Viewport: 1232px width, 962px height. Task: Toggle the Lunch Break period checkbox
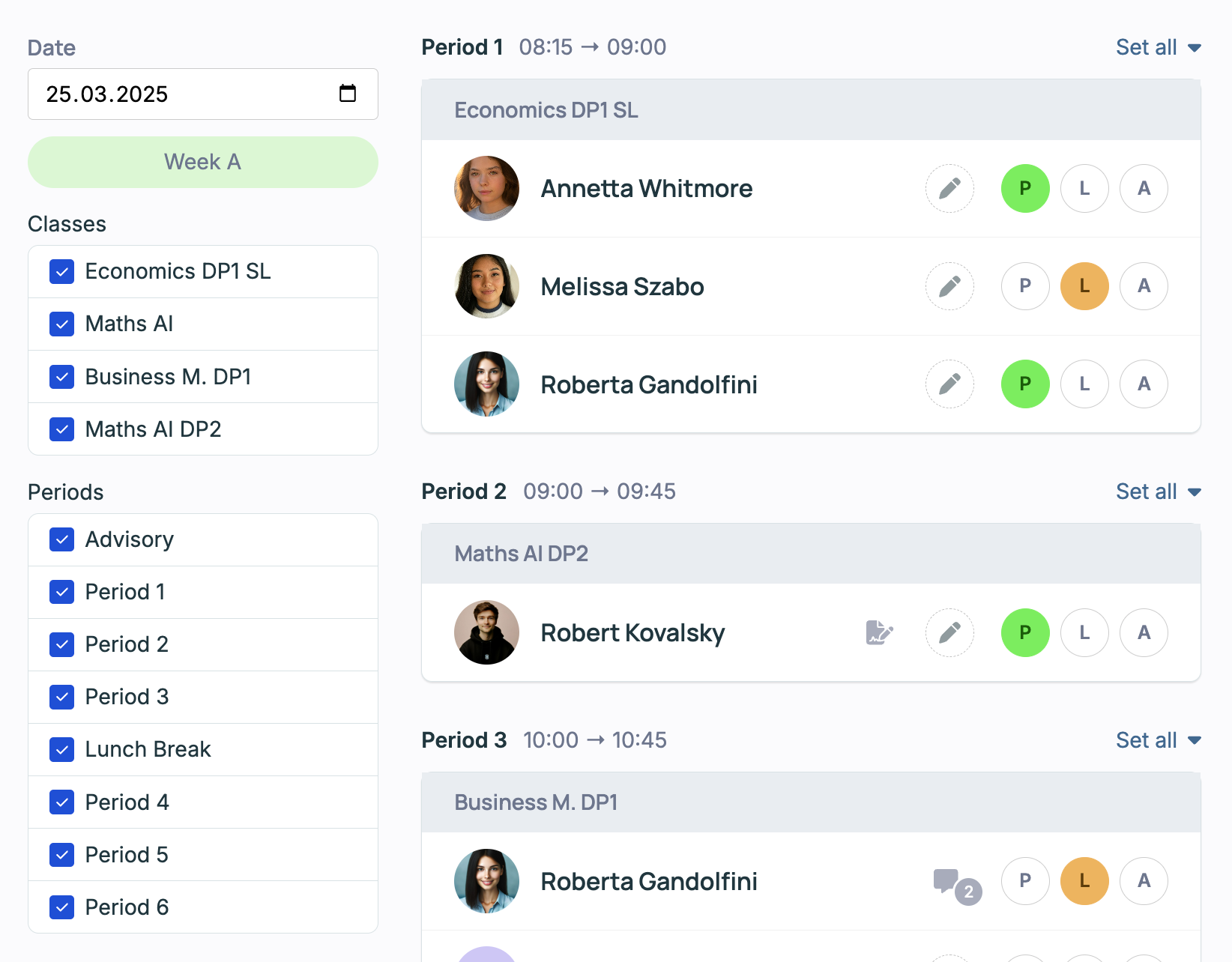(x=62, y=749)
